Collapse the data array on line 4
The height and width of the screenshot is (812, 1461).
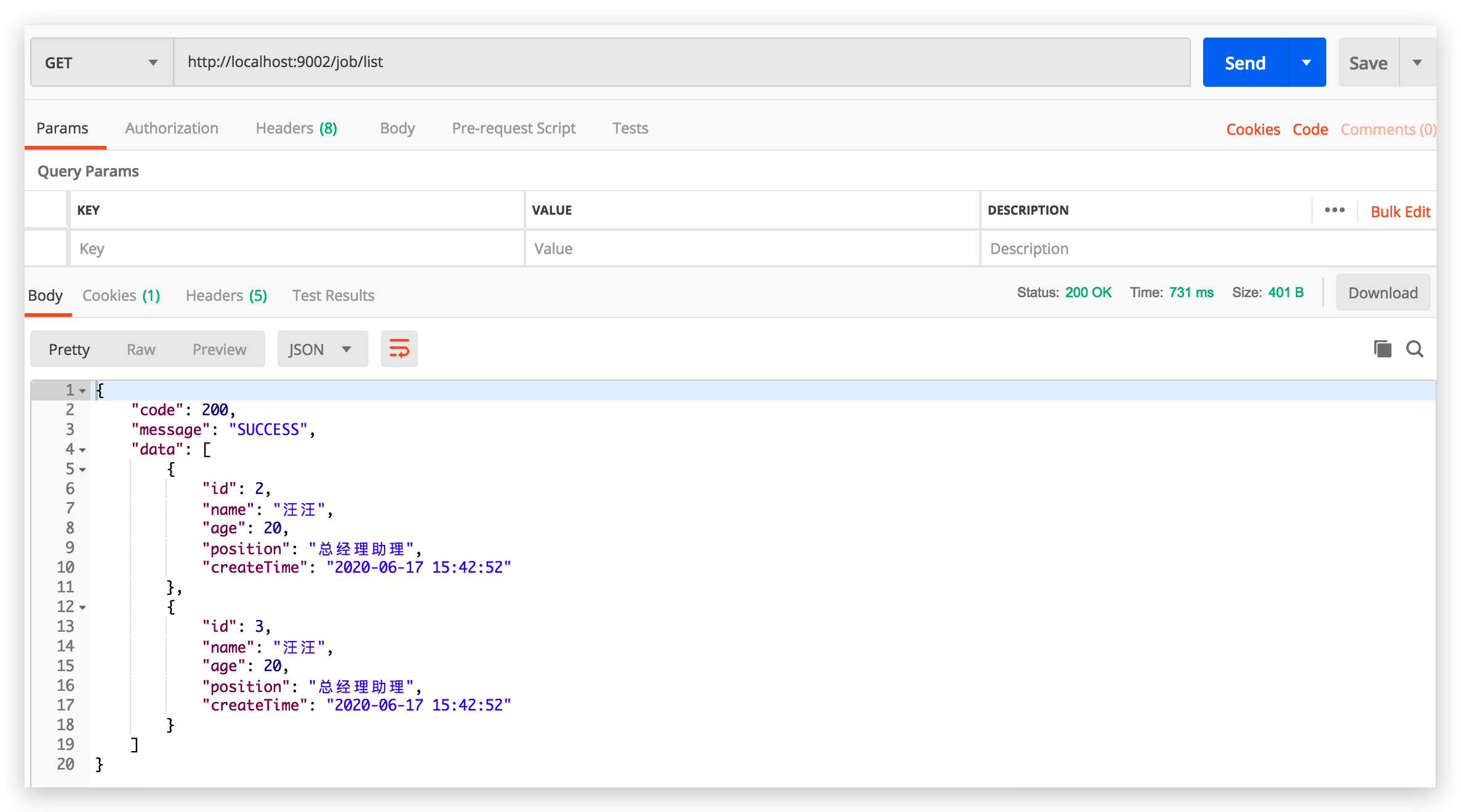pos(82,450)
